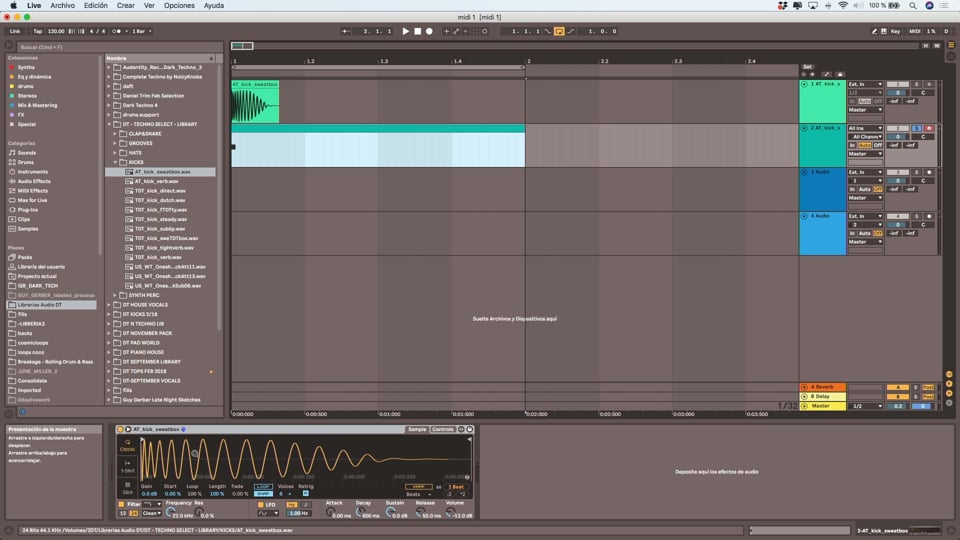Viewport: 960px width, 540px height.
Task: Enable MIDI map mode
Action: coord(914,31)
